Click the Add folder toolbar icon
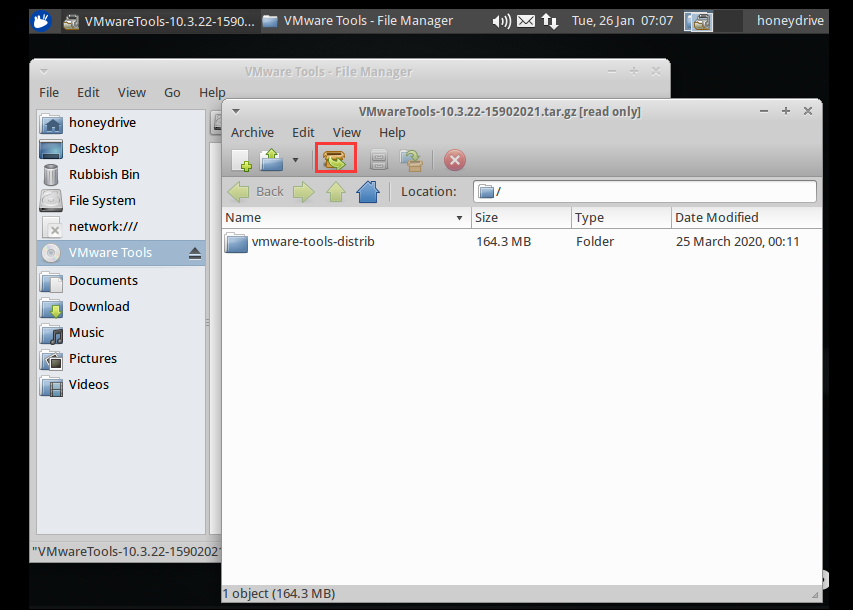Image resolution: width=853 pixels, height=610 pixels. coord(411,161)
